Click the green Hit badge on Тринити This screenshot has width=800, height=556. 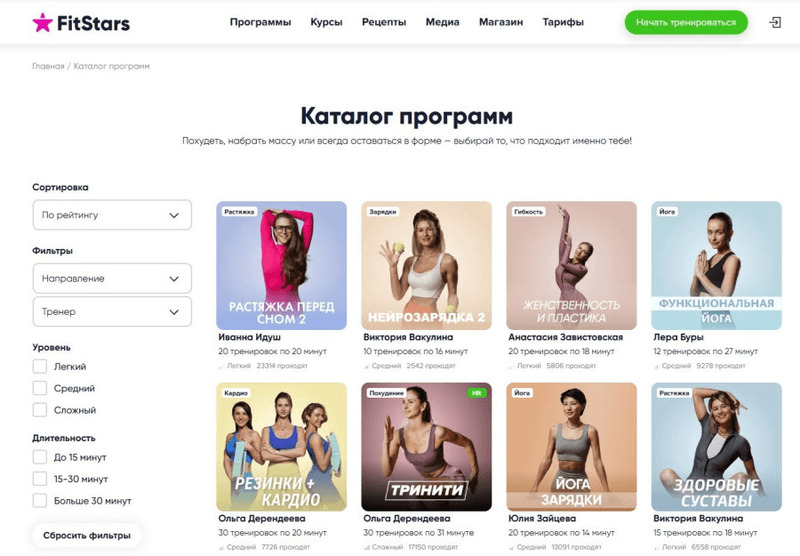pyautogui.click(x=477, y=393)
